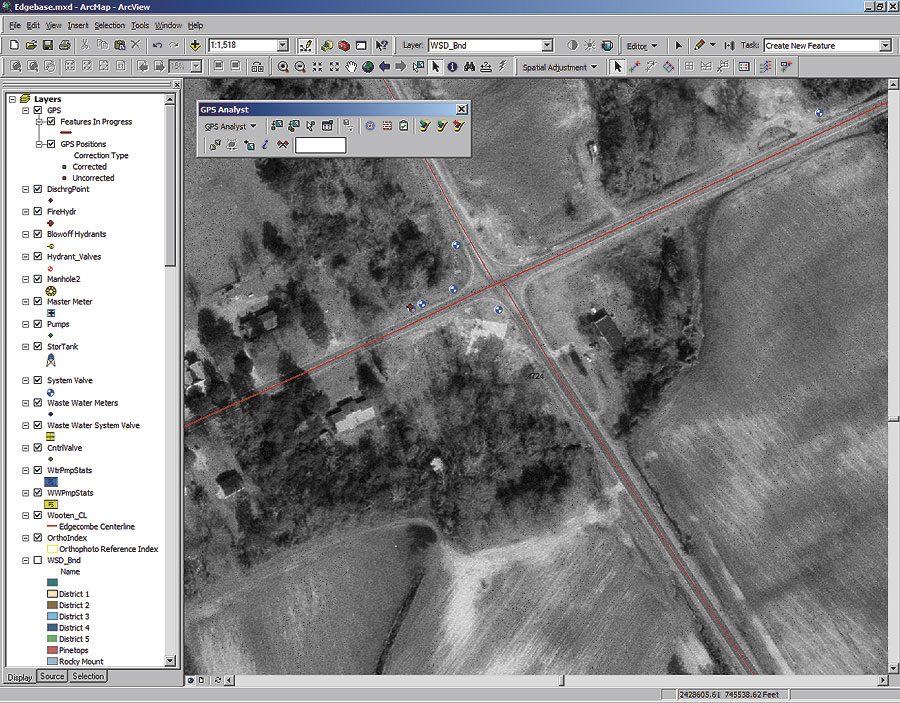This screenshot has height=703, width=900.
Task: Open the Editor toolbar icon
Action: (306, 45)
